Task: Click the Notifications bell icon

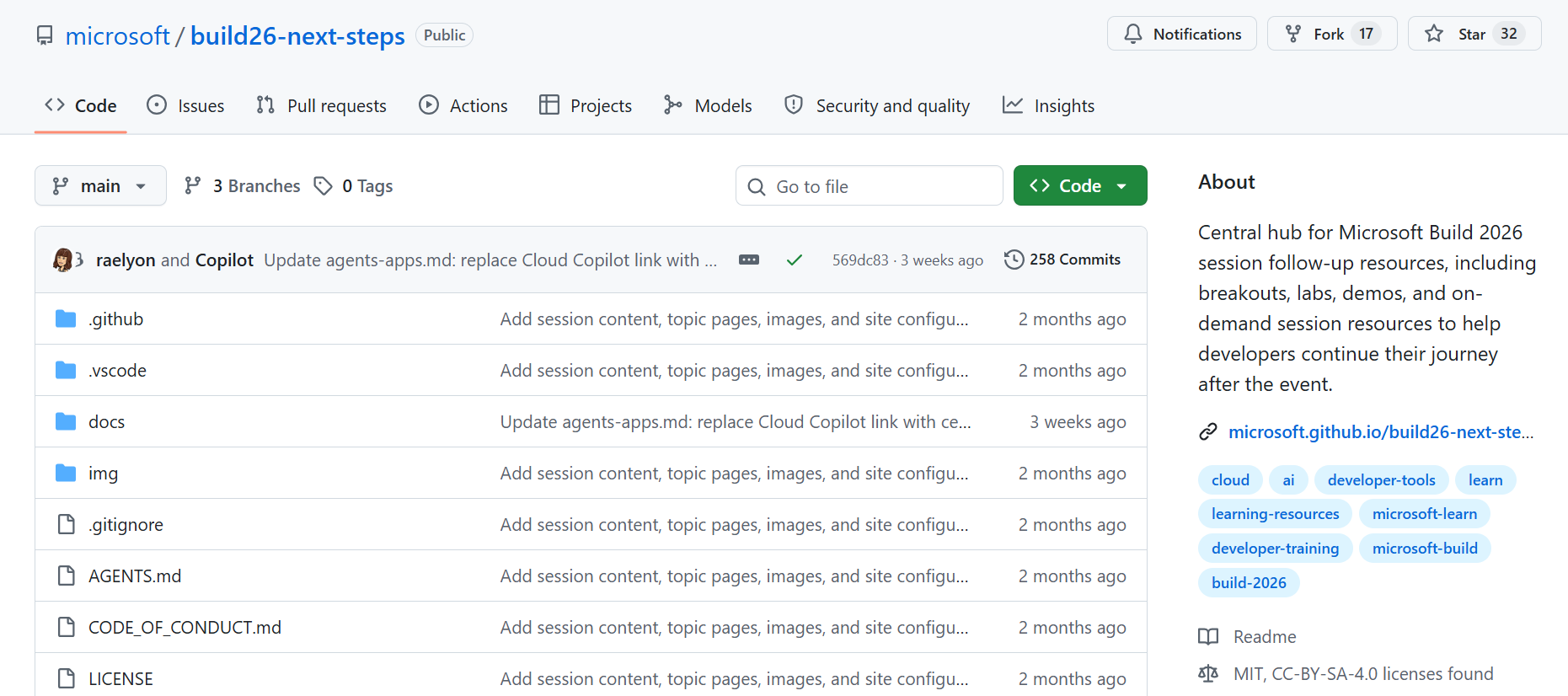Action: tap(1133, 34)
